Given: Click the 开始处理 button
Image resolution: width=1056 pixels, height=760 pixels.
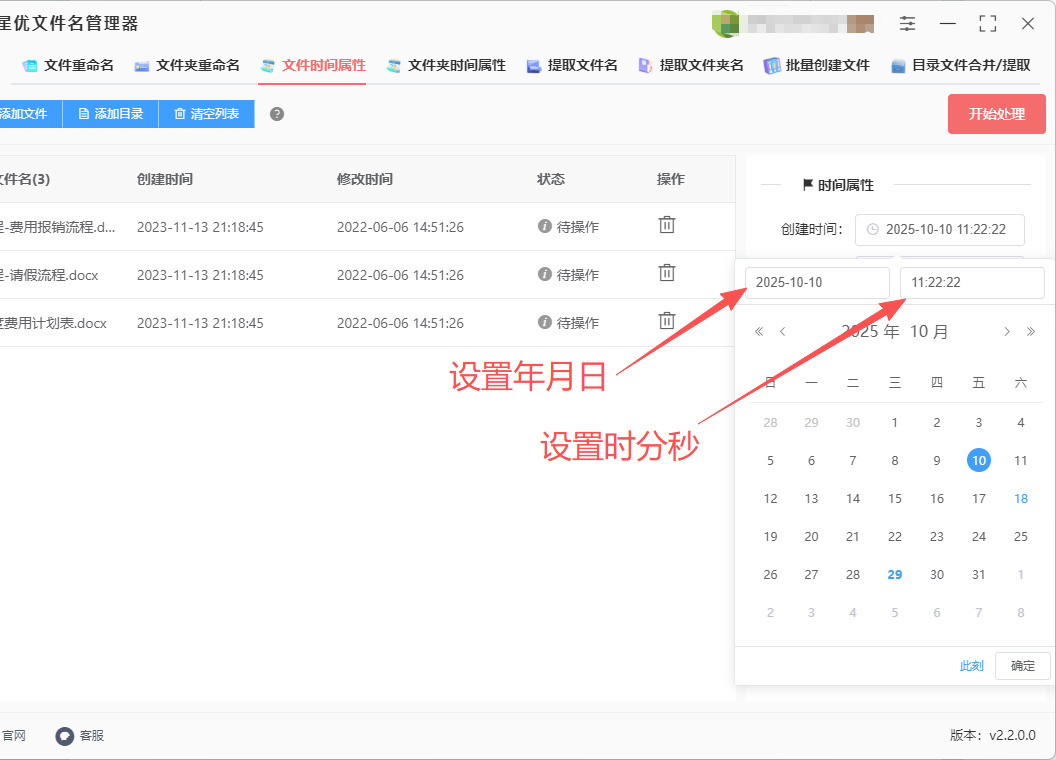Looking at the screenshot, I should [x=996, y=114].
